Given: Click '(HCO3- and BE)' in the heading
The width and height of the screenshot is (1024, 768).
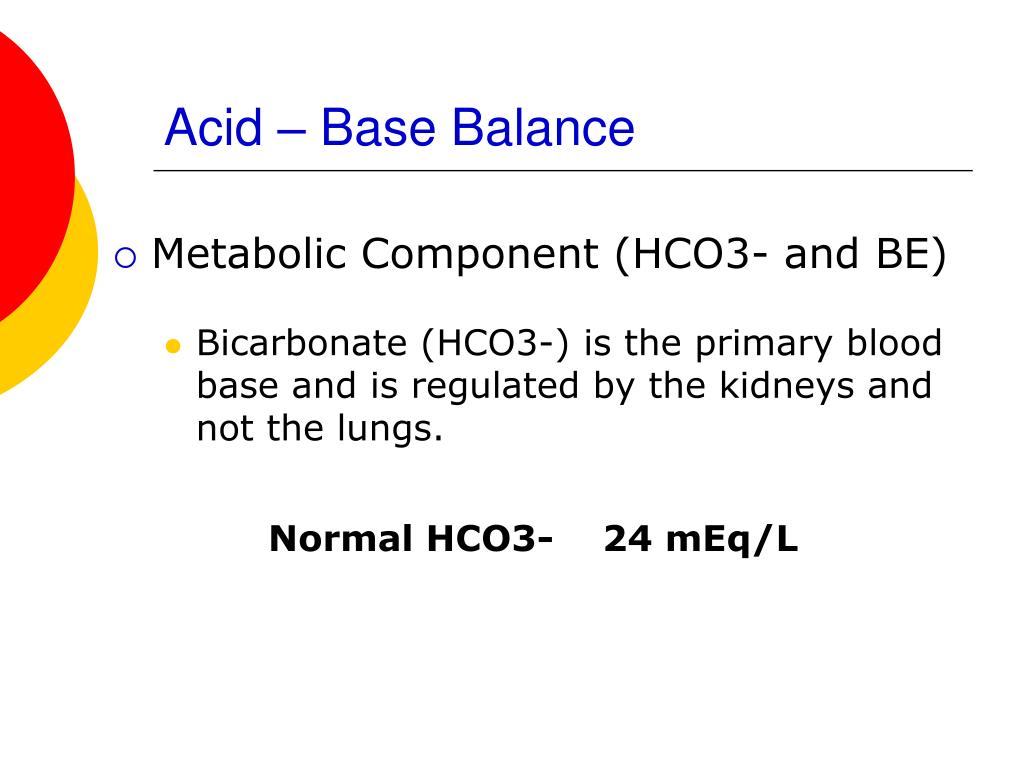Looking at the screenshot, I should point(780,254).
